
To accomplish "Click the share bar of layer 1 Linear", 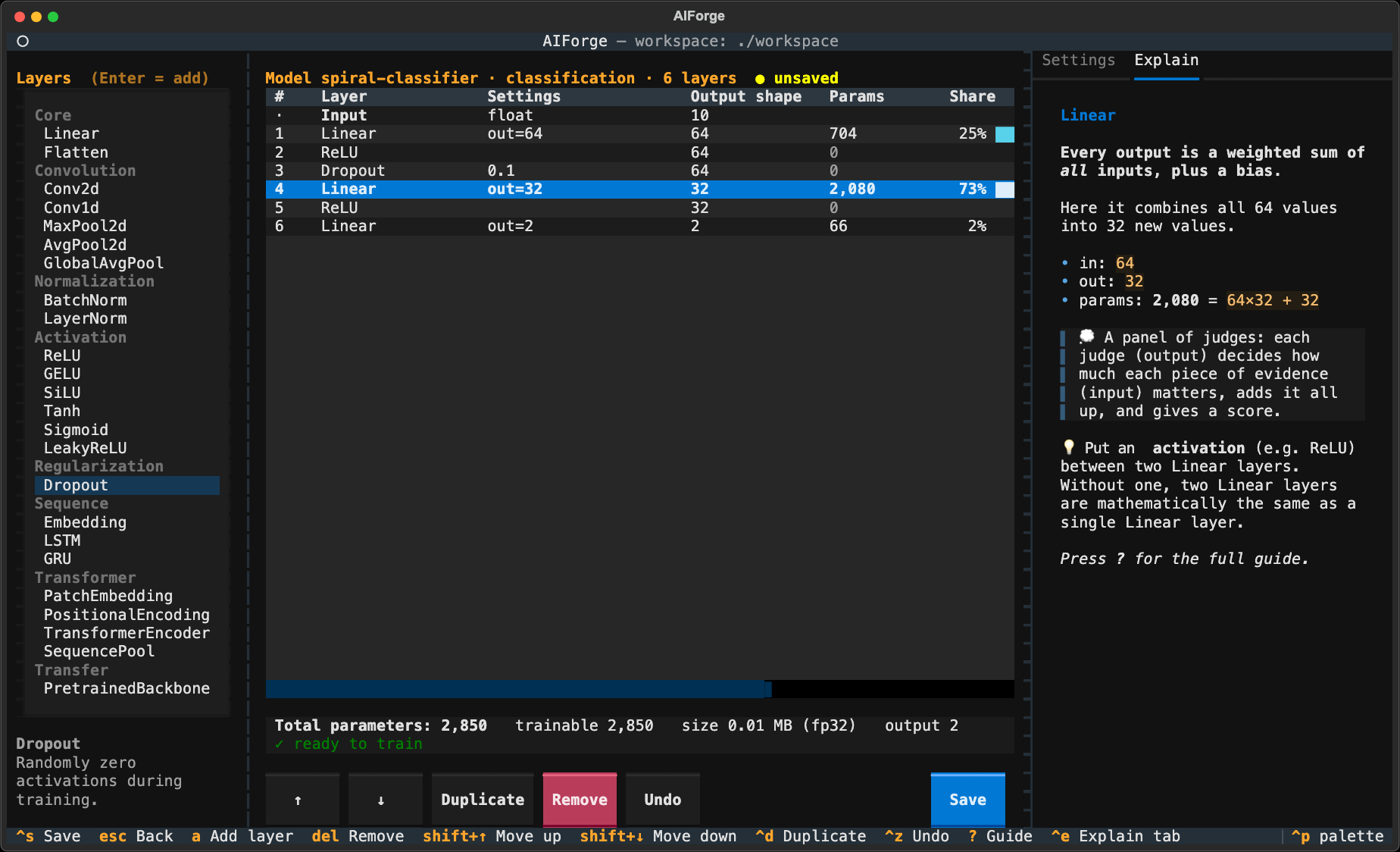I will [x=1005, y=134].
